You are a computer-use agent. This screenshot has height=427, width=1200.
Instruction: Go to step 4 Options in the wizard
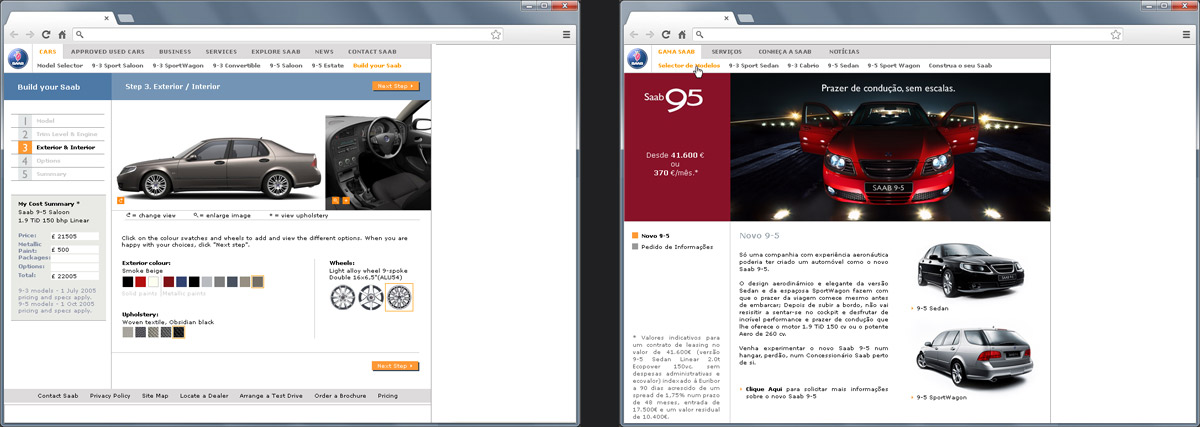[x=48, y=160]
